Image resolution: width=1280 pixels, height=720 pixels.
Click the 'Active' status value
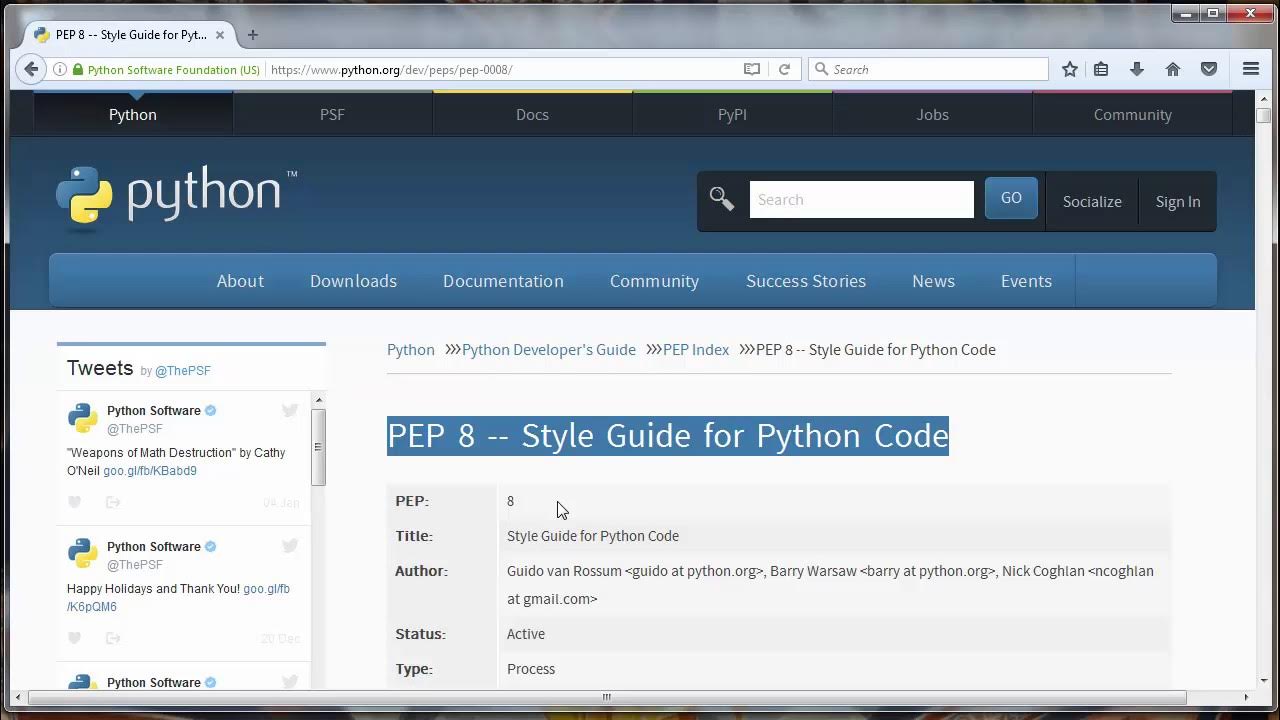click(x=526, y=634)
